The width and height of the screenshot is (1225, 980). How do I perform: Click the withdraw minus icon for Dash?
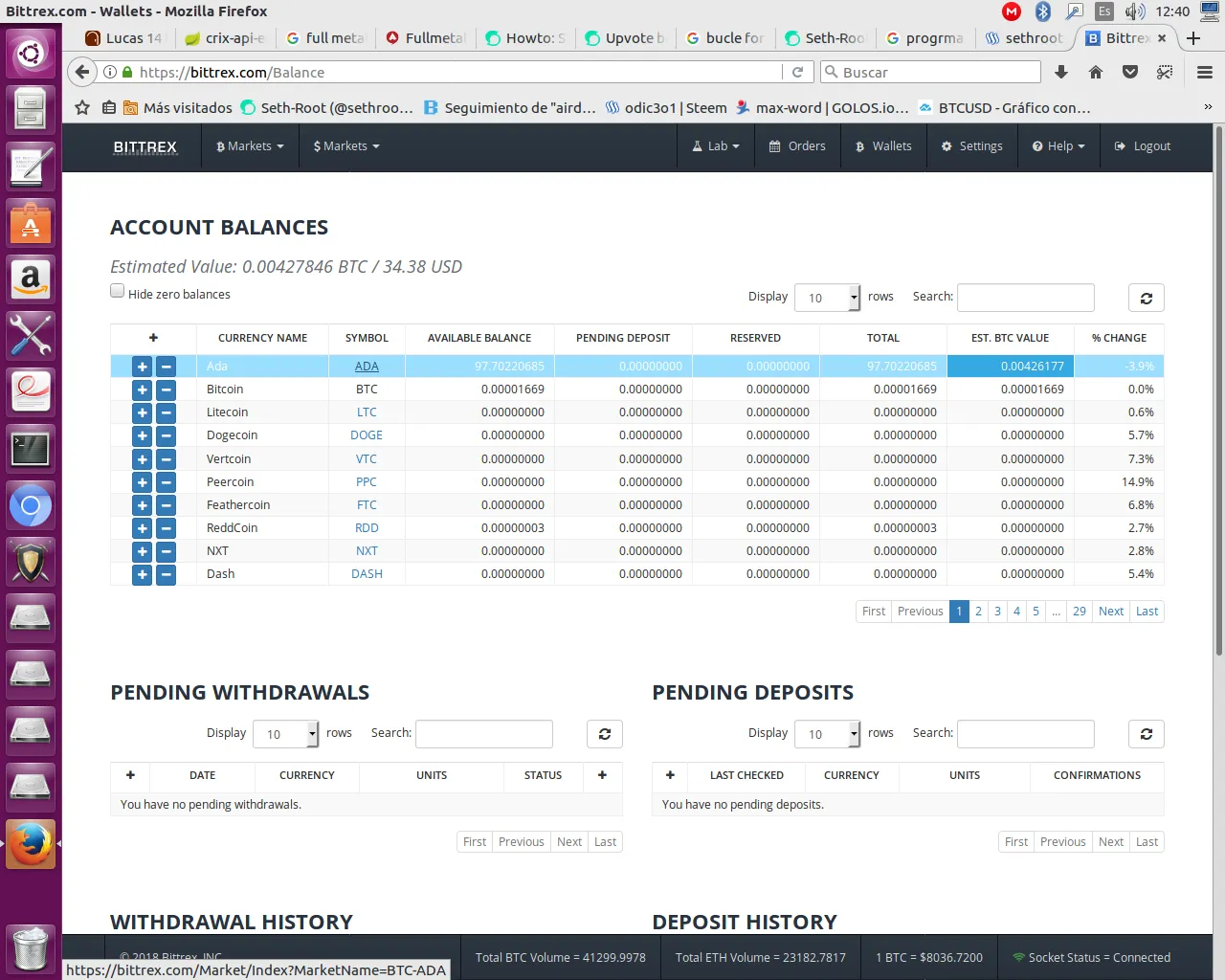166,574
